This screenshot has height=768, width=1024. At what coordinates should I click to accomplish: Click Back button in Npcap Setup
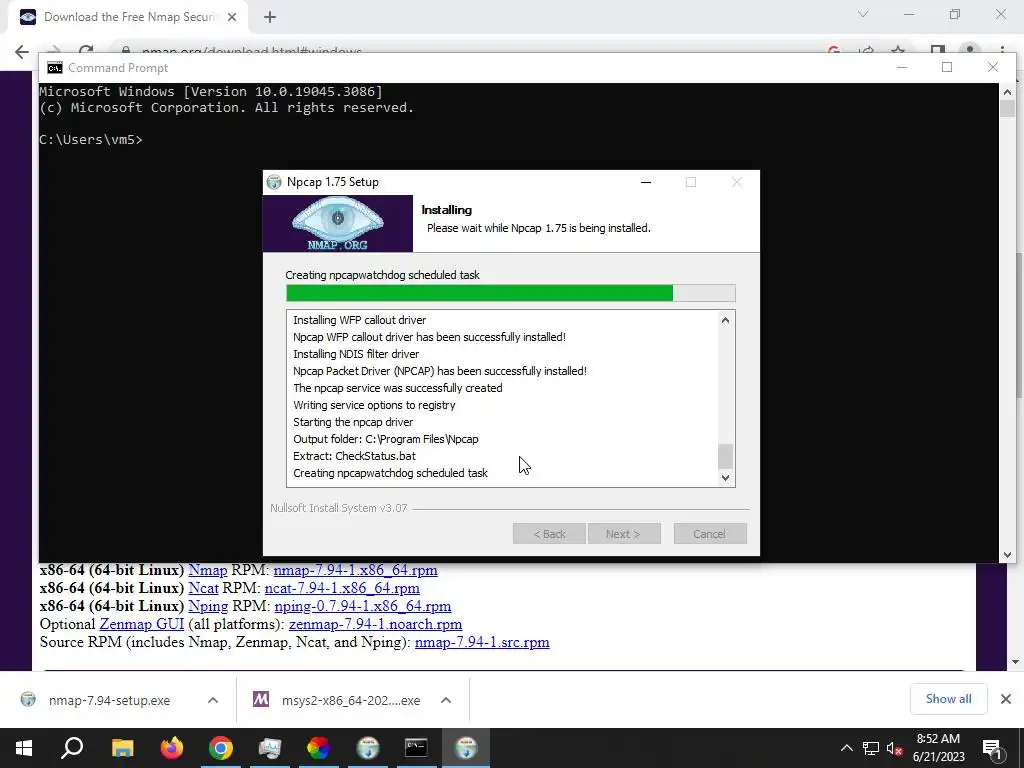[x=549, y=534]
